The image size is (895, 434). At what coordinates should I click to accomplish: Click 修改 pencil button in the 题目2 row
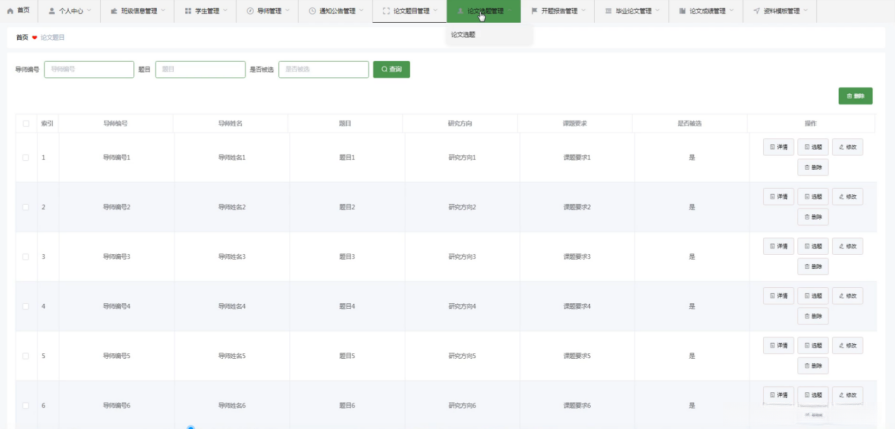(848, 196)
